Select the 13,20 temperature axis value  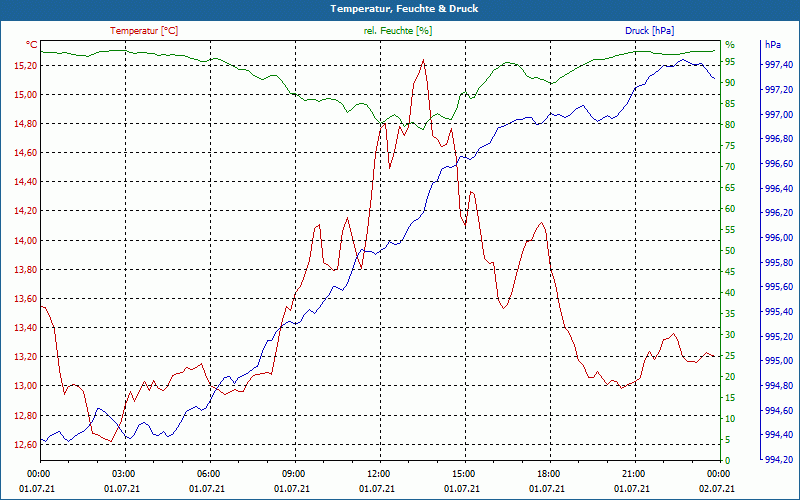26,356
